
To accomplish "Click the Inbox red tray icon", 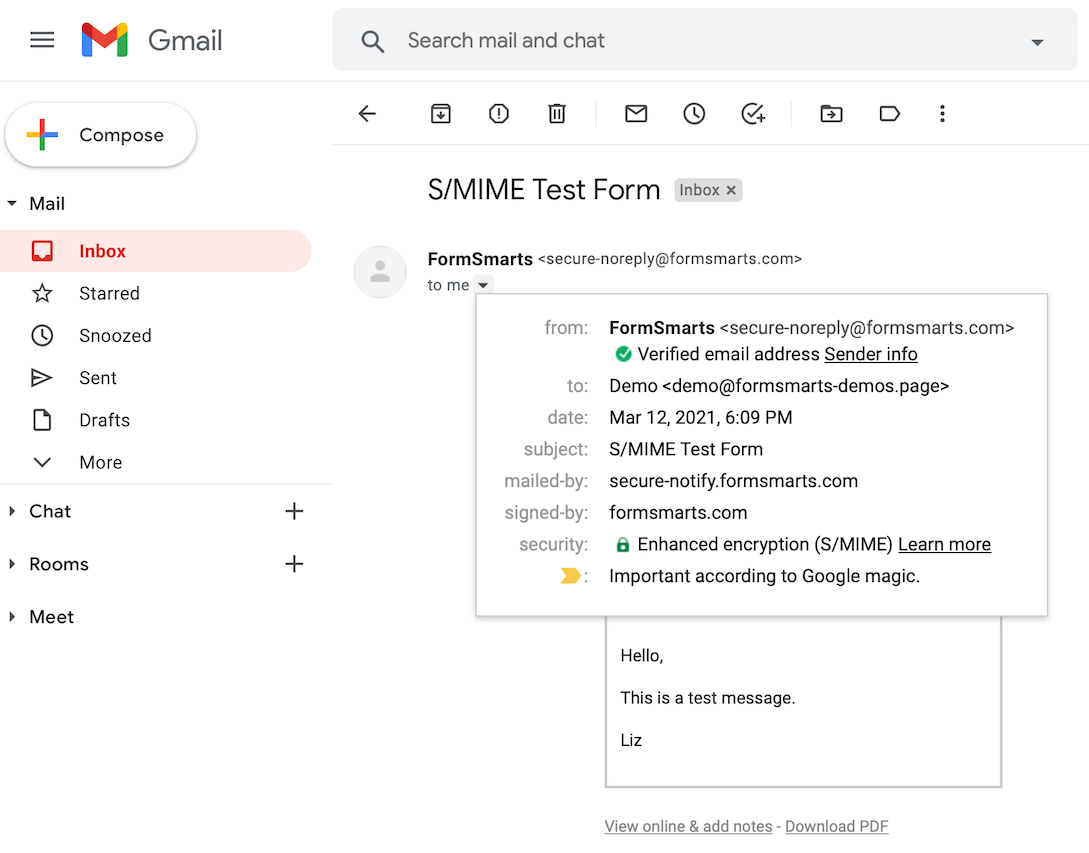I will pos(42,251).
